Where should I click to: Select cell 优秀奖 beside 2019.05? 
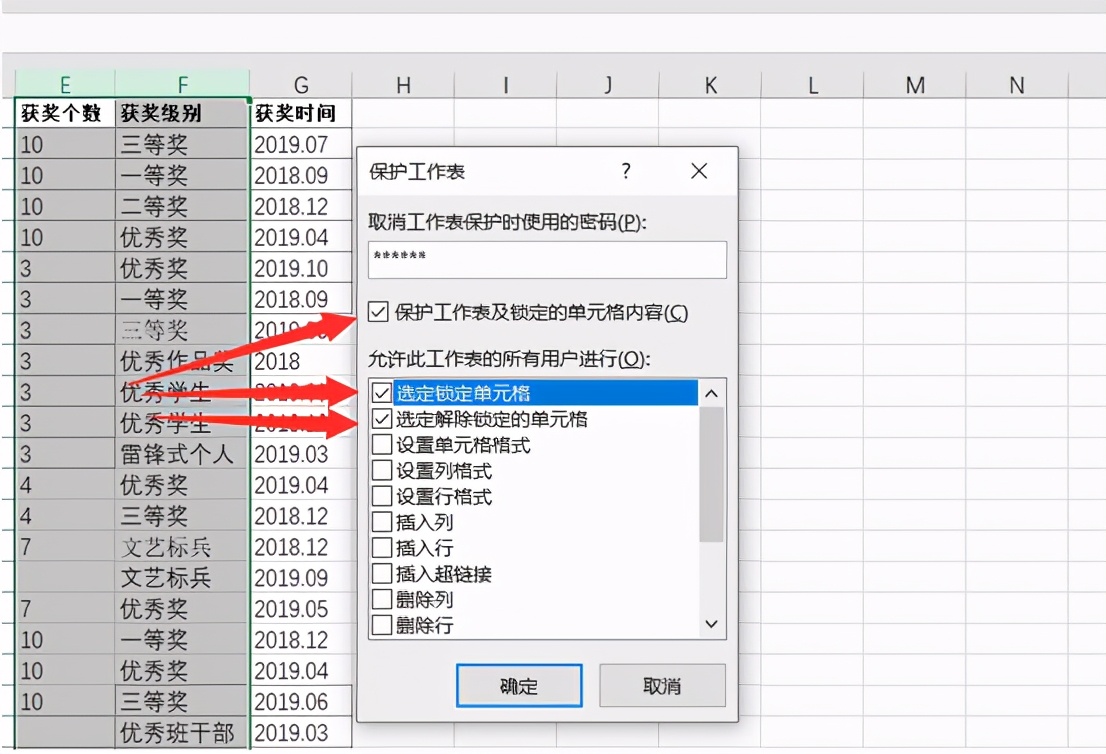182,608
